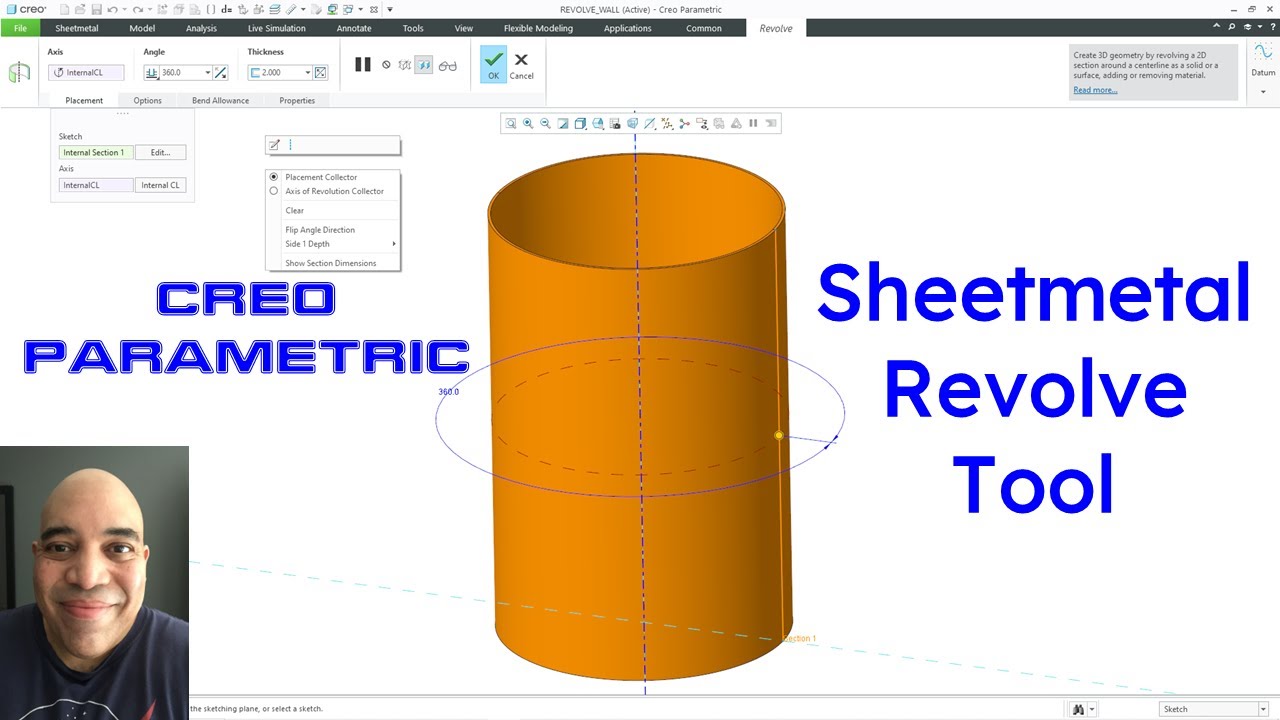
Task: Toggle spin center icon in graphics toolbar
Action: [x=685, y=123]
